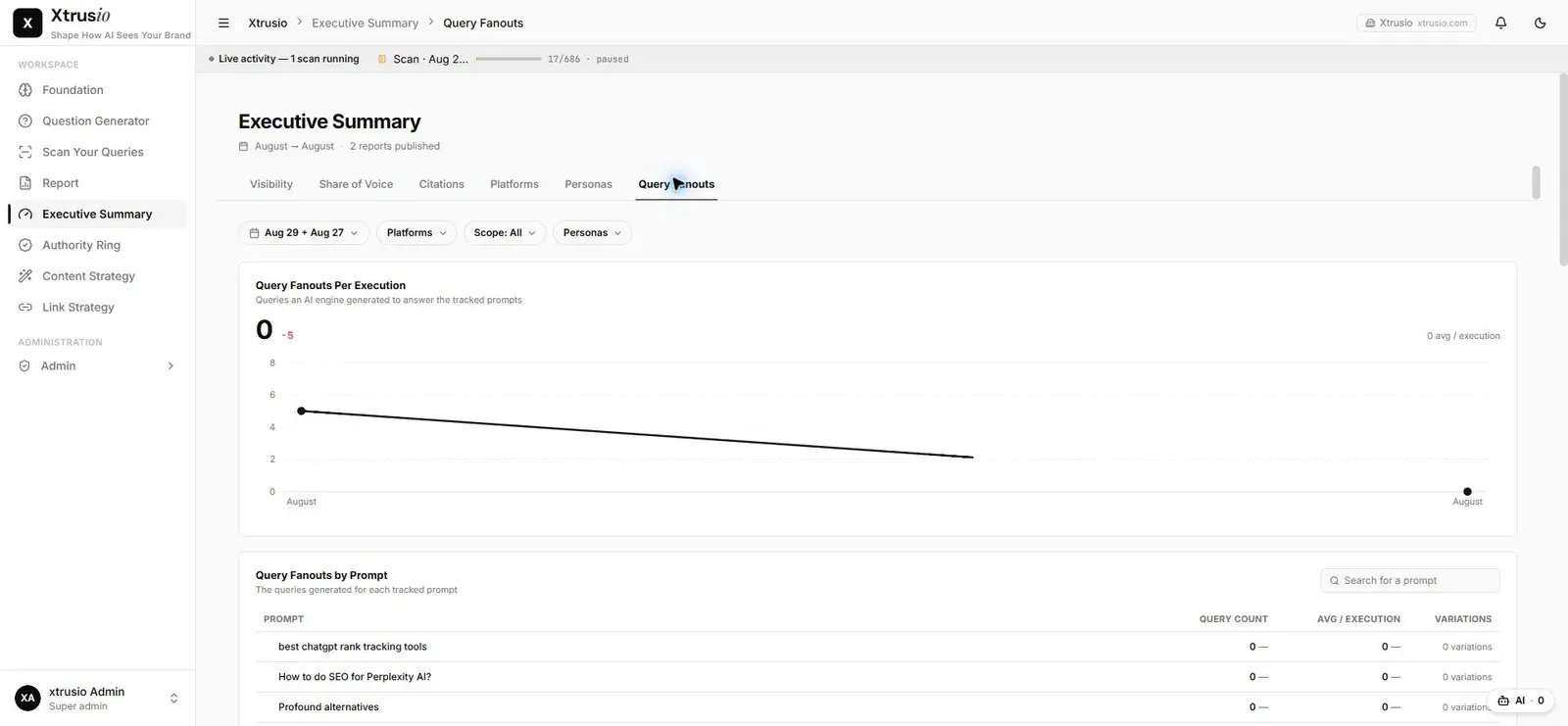The image size is (1568, 726).
Task: Focus the Search for a prompt field
Action: point(1410,581)
